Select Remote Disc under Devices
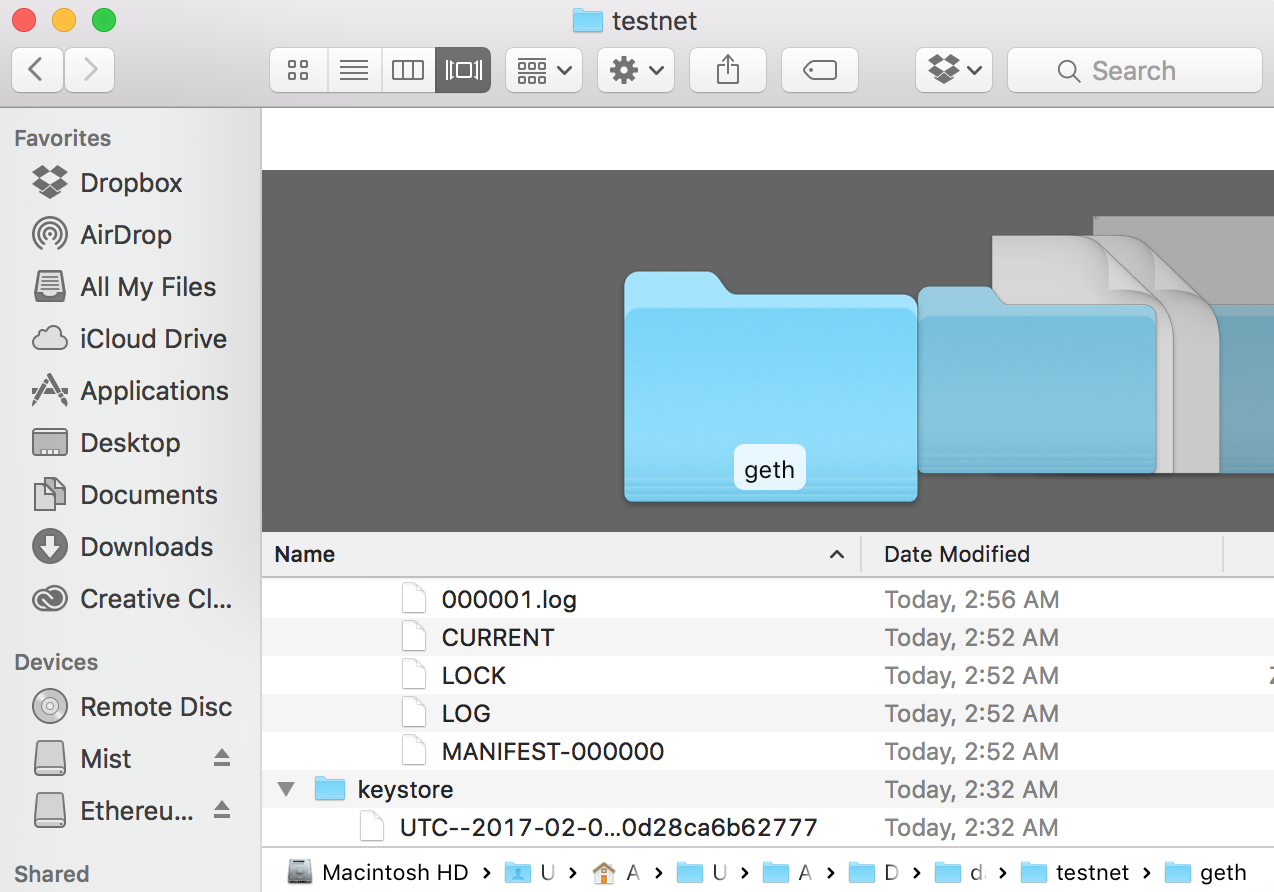Viewport: 1274px width, 892px height. tap(130, 707)
